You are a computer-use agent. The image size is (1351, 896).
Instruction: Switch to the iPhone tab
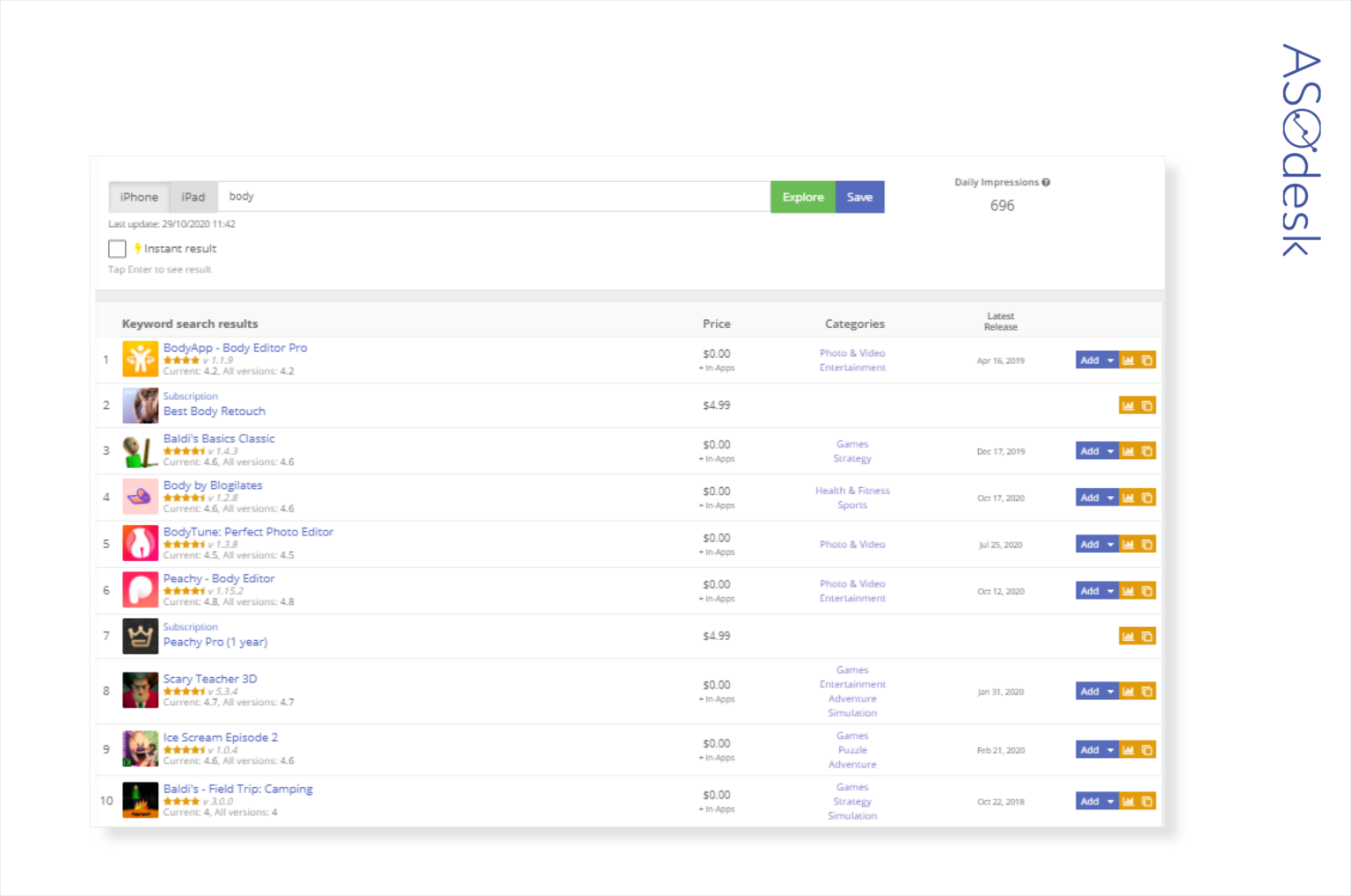tap(138, 197)
